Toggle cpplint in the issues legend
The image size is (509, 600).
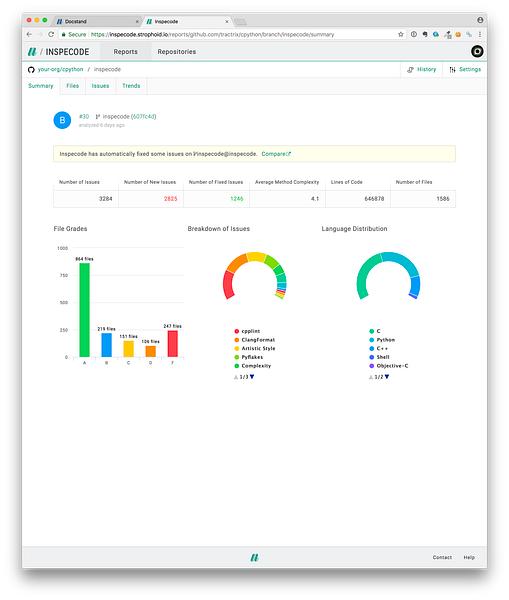tap(247, 331)
